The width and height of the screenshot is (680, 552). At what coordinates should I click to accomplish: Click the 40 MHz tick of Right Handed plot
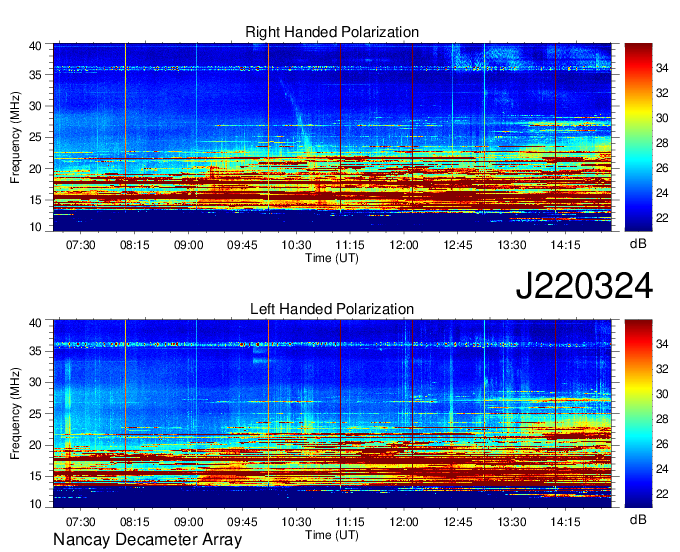[35, 46]
